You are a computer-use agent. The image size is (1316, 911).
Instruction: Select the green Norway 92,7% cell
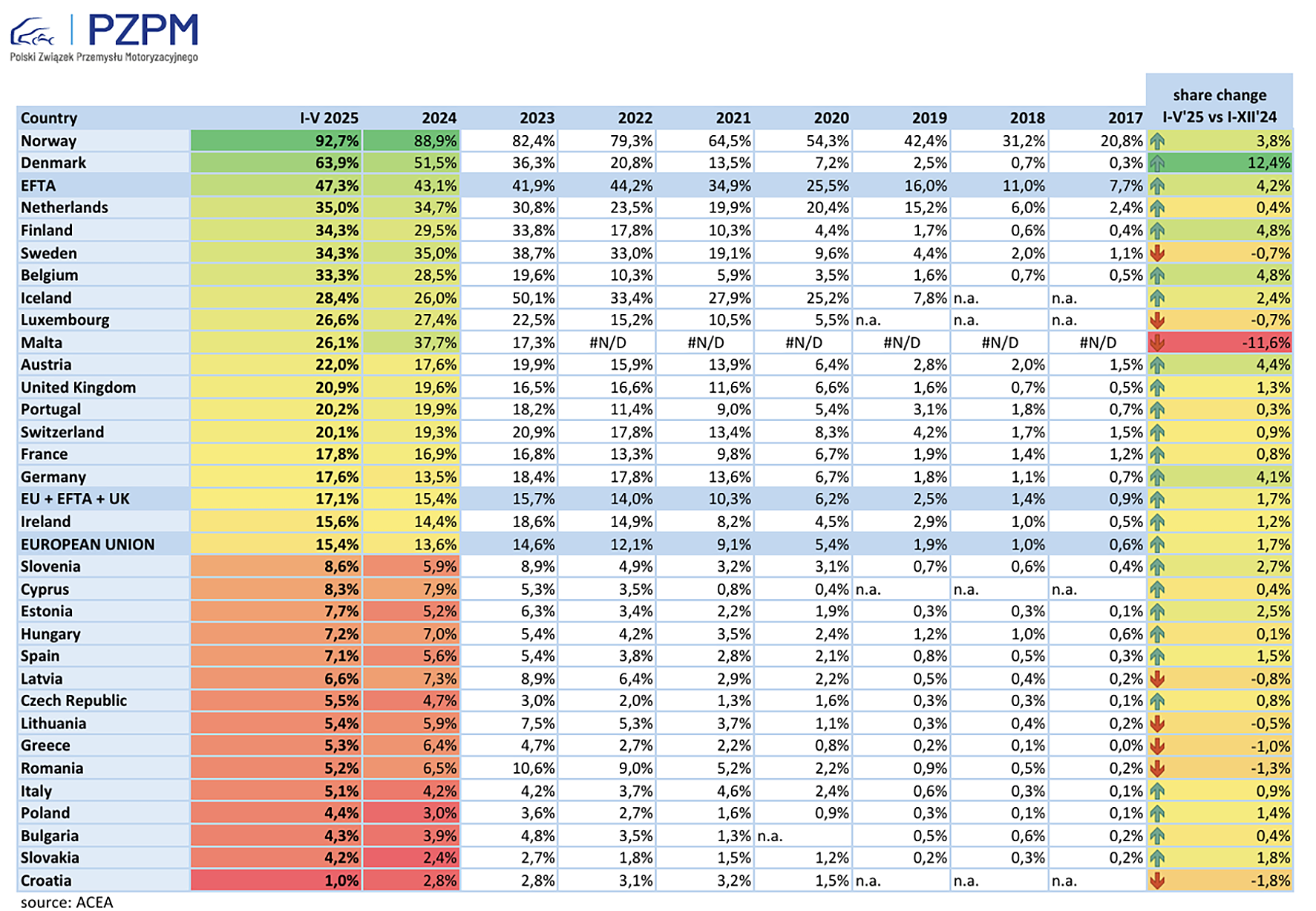click(x=276, y=141)
